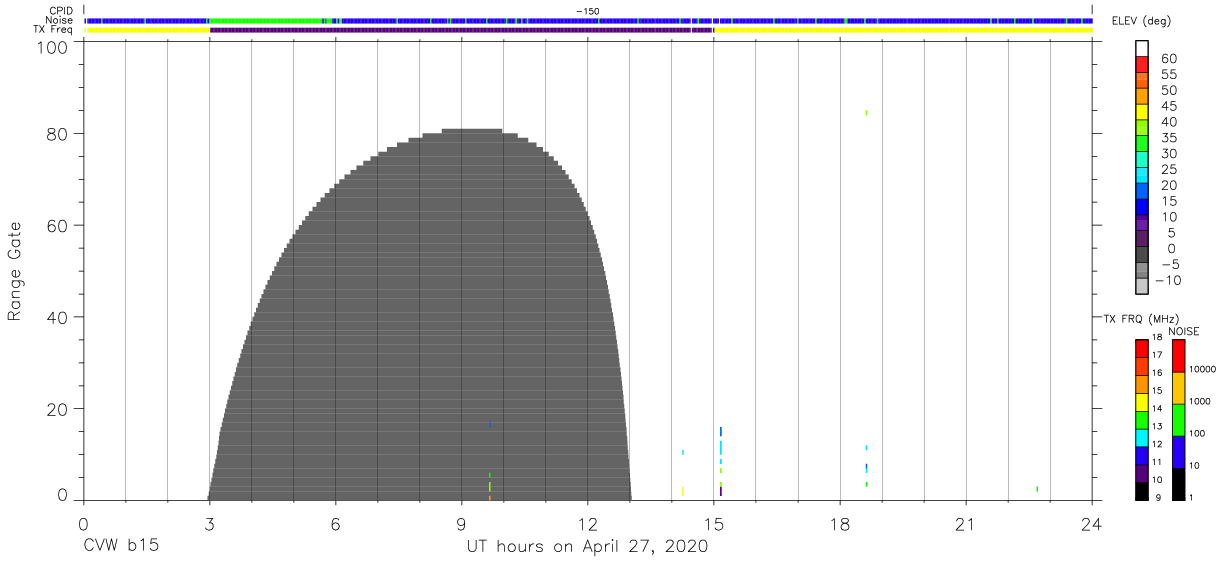Click the NOISE legend label 10000

(x=1203, y=369)
